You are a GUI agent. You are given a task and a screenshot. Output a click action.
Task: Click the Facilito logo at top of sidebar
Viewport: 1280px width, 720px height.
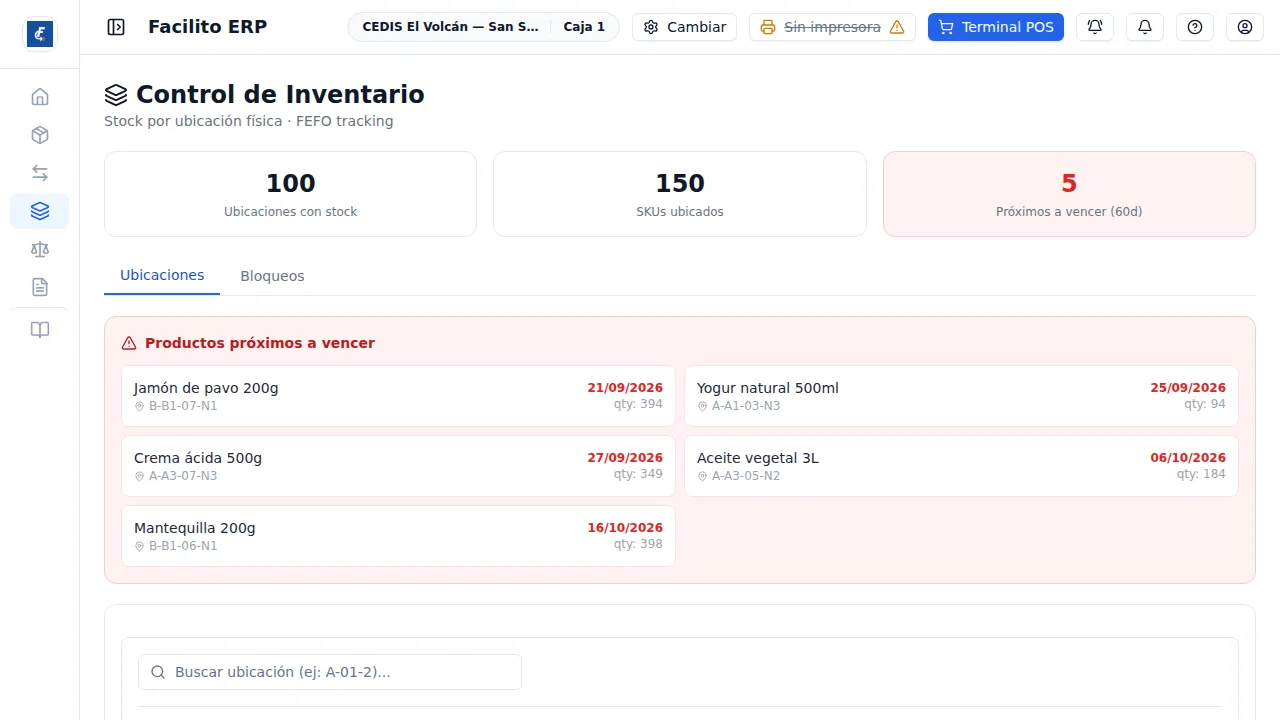[40, 34]
